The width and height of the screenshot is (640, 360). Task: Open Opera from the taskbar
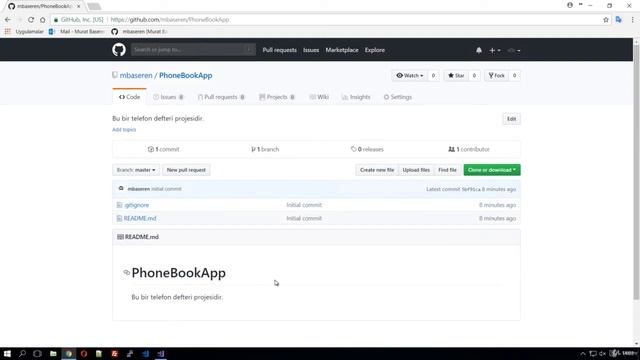(84, 353)
